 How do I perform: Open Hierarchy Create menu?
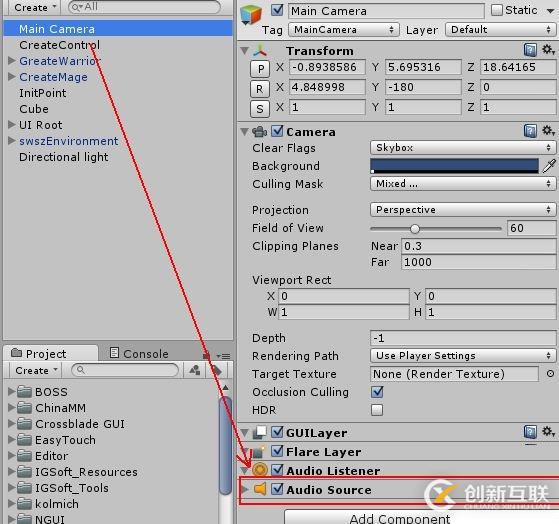click(35, 7)
